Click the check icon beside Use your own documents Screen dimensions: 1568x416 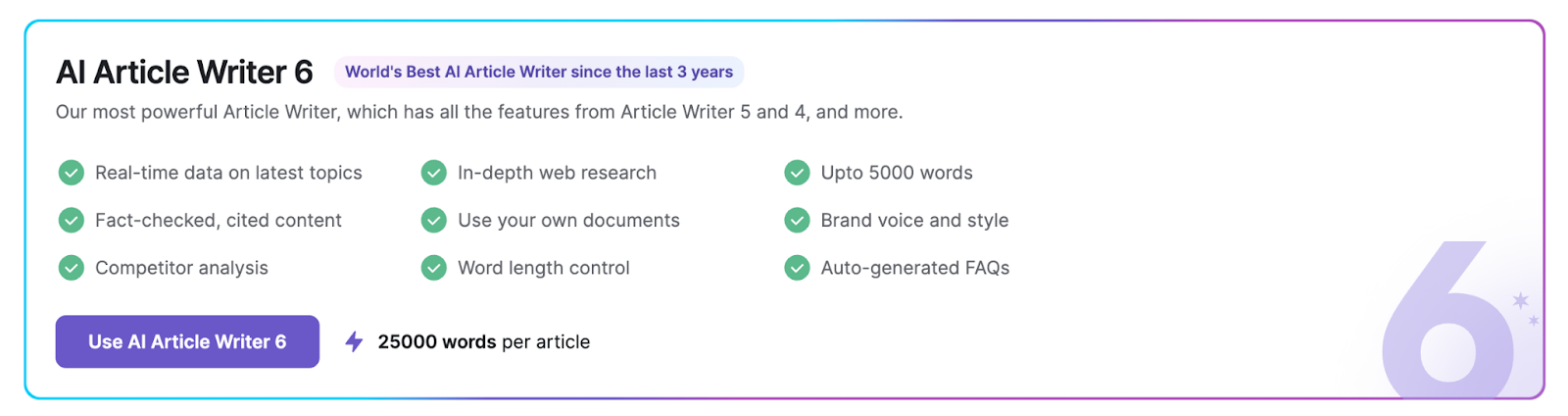coord(434,221)
